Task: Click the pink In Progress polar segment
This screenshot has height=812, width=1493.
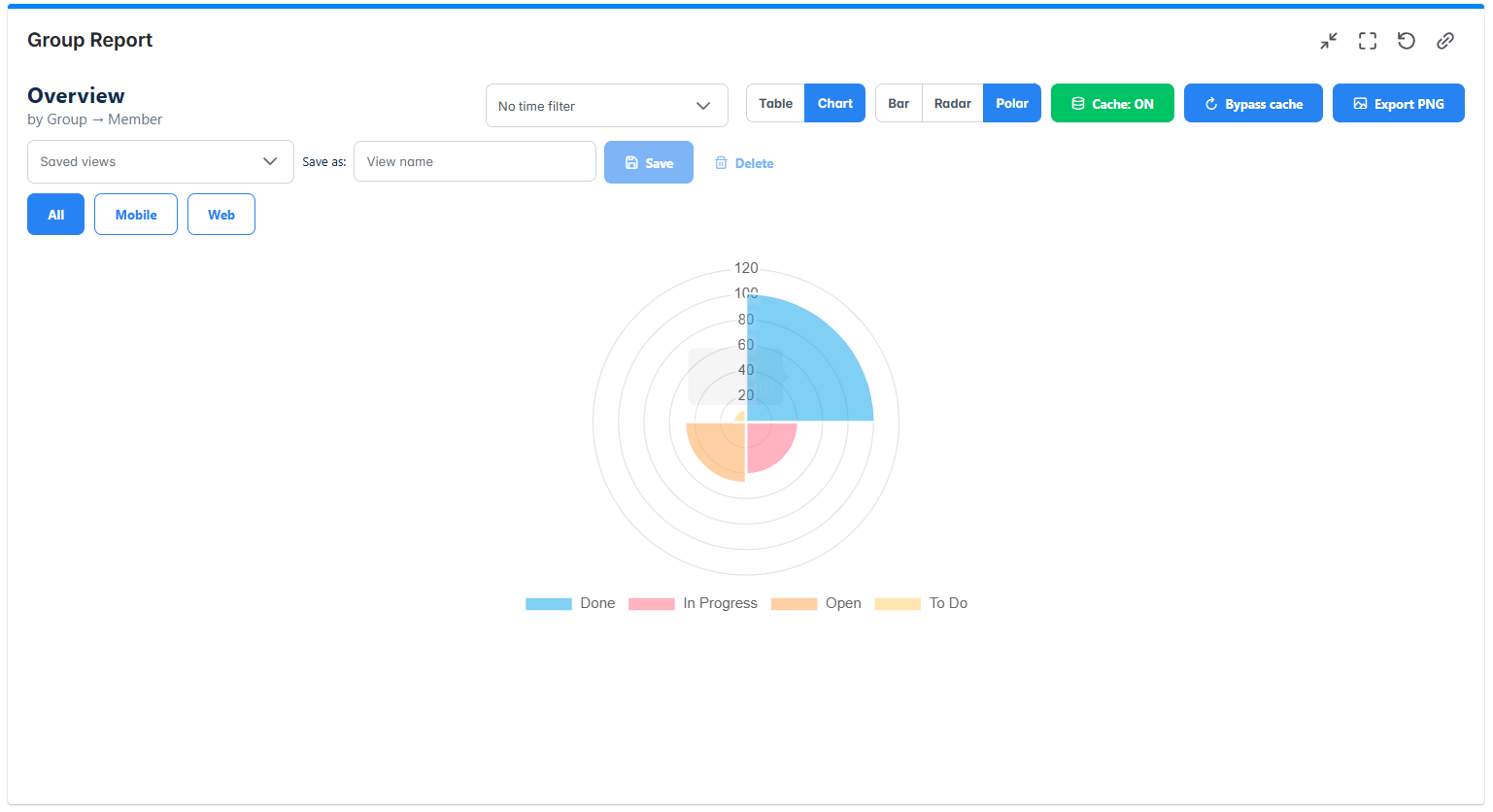Action: pos(767,443)
